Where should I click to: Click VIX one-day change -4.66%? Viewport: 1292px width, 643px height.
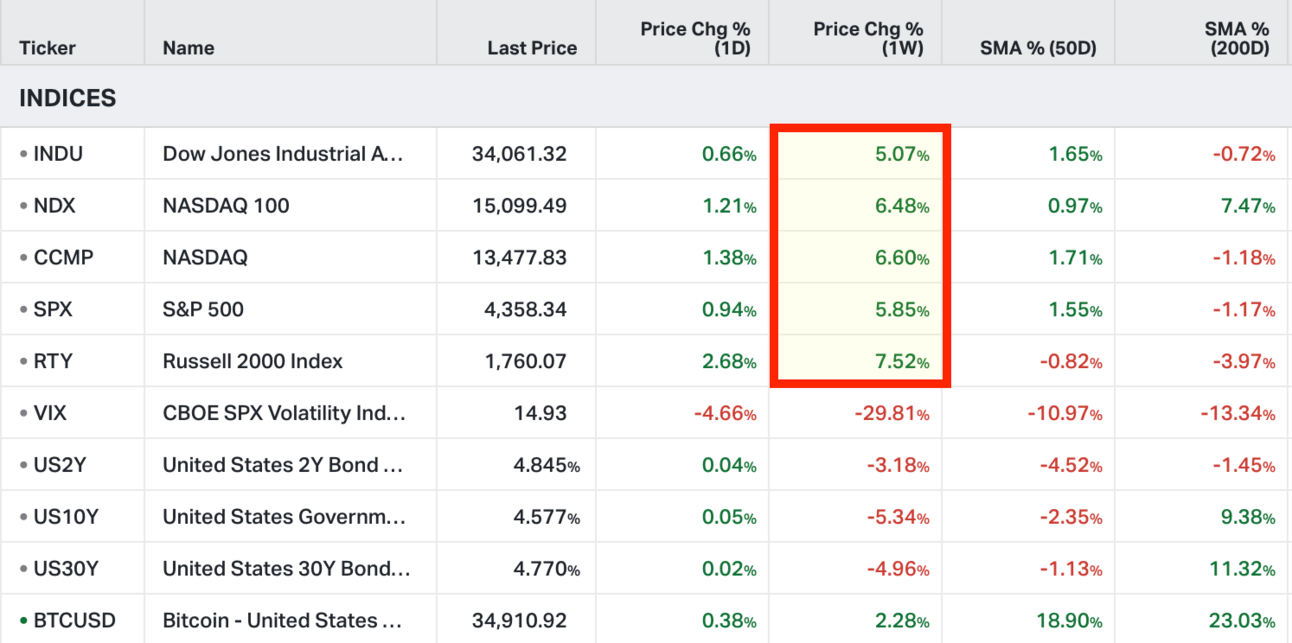(x=725, y=413)
